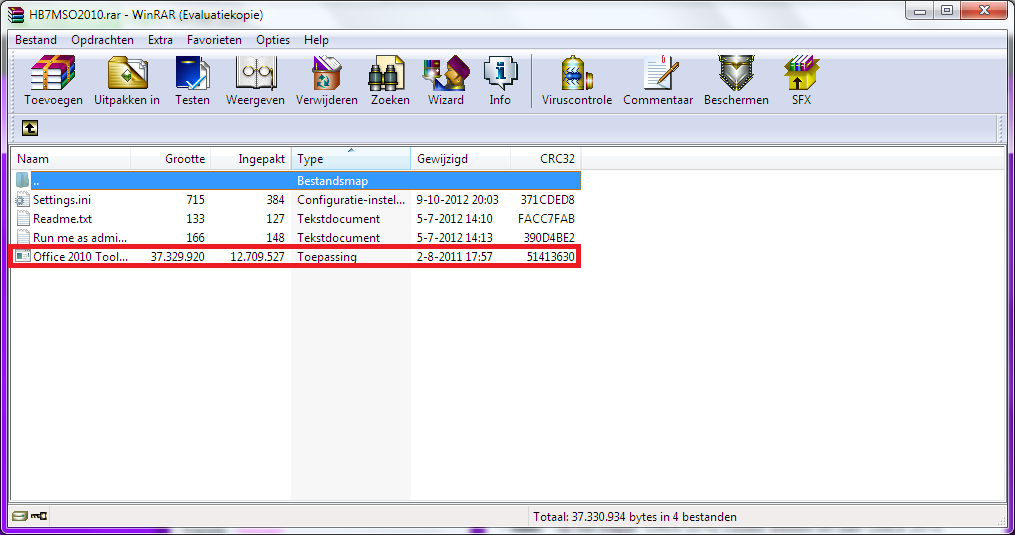Click the Toevoegen toolbar icon
1015x535 pixels.
[x=53, y=73]
